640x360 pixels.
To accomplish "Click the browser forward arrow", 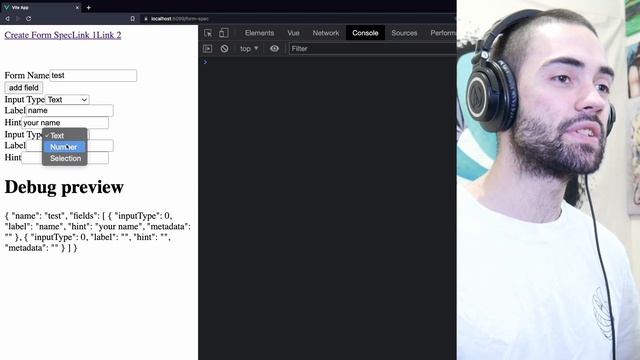I will 18,19.
